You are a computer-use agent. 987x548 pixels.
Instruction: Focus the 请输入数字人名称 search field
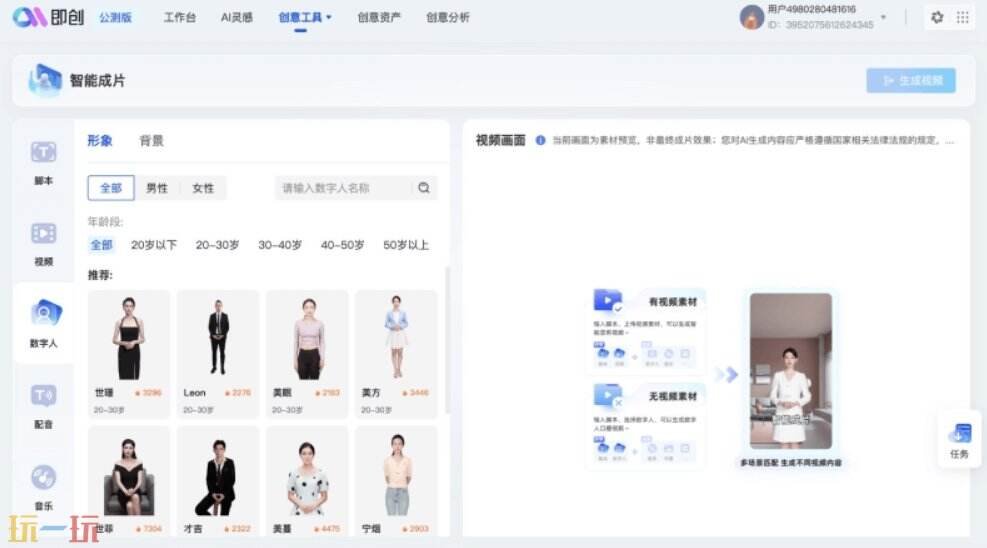(343, 187)
